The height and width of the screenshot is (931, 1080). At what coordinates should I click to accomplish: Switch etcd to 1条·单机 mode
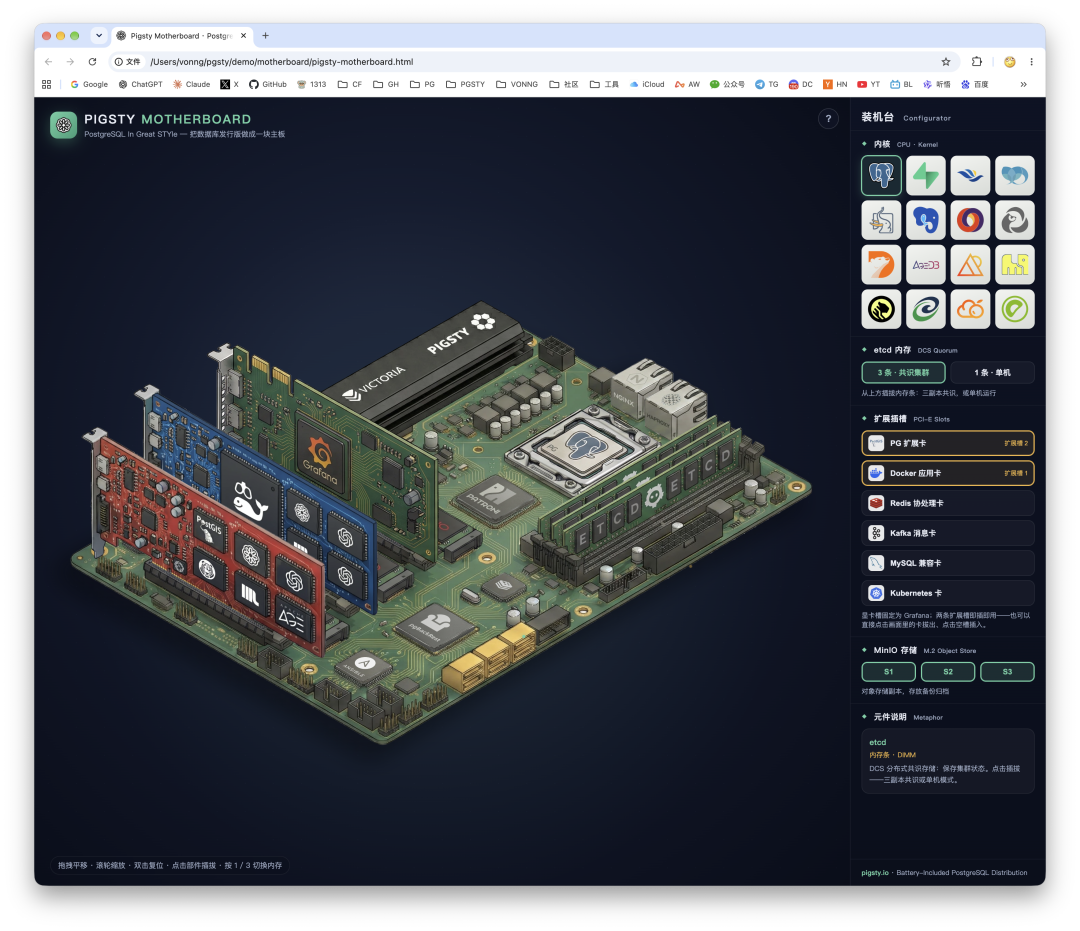point(993,373)
